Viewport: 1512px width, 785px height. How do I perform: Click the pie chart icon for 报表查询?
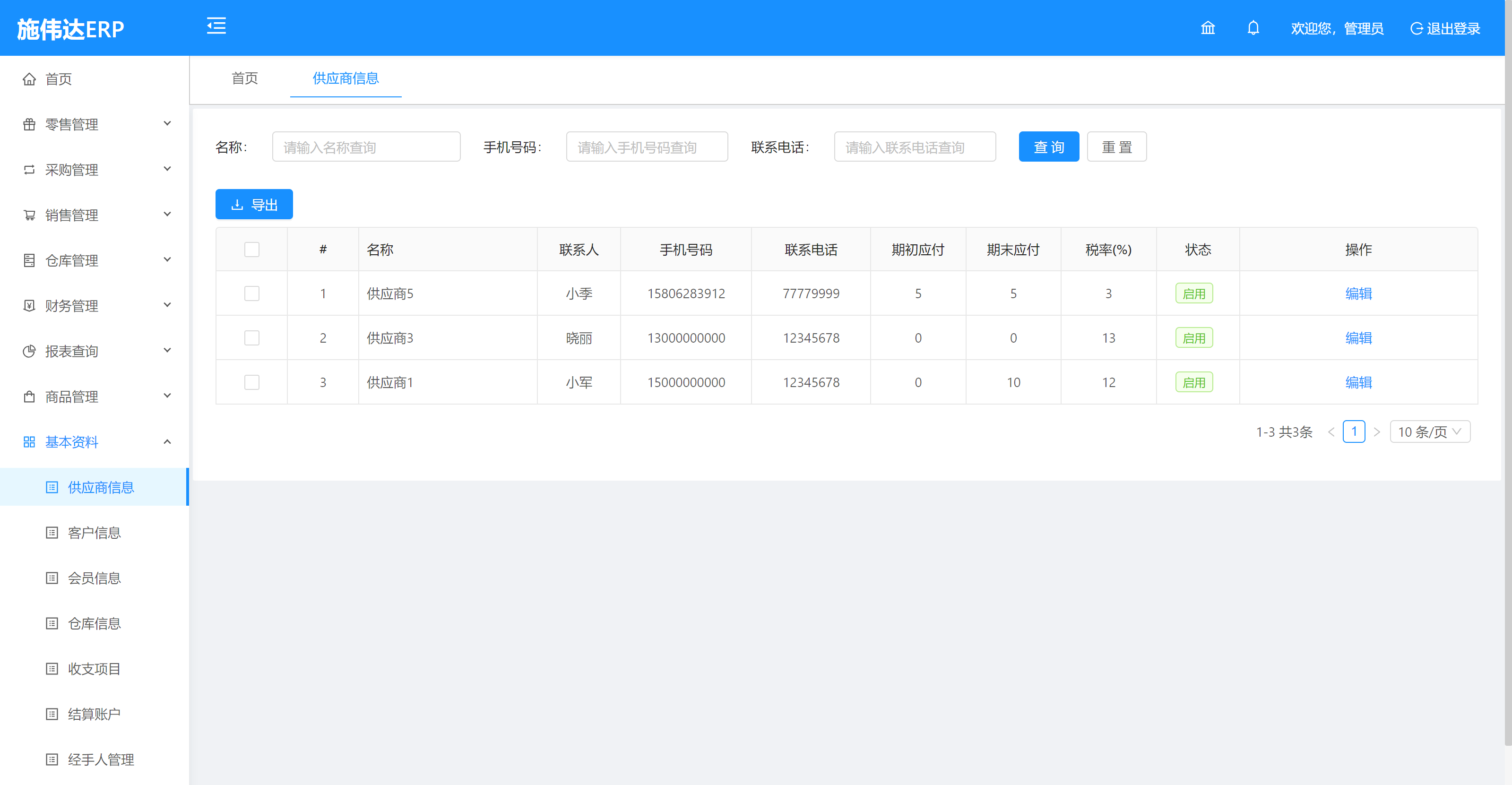click(x=29, y=352)
